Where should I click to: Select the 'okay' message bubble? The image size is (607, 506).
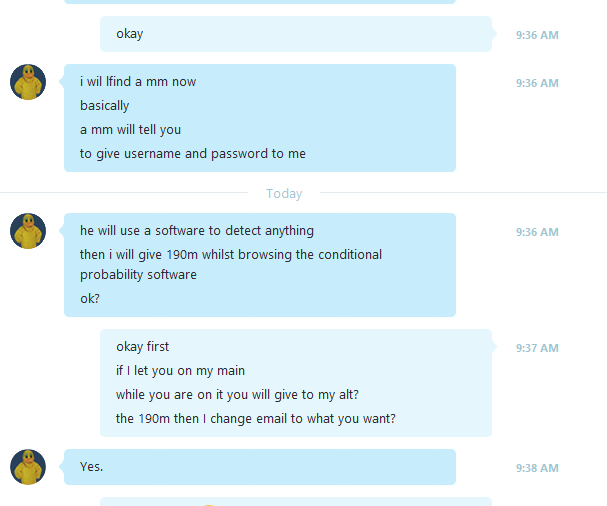(x=296, y=34)
